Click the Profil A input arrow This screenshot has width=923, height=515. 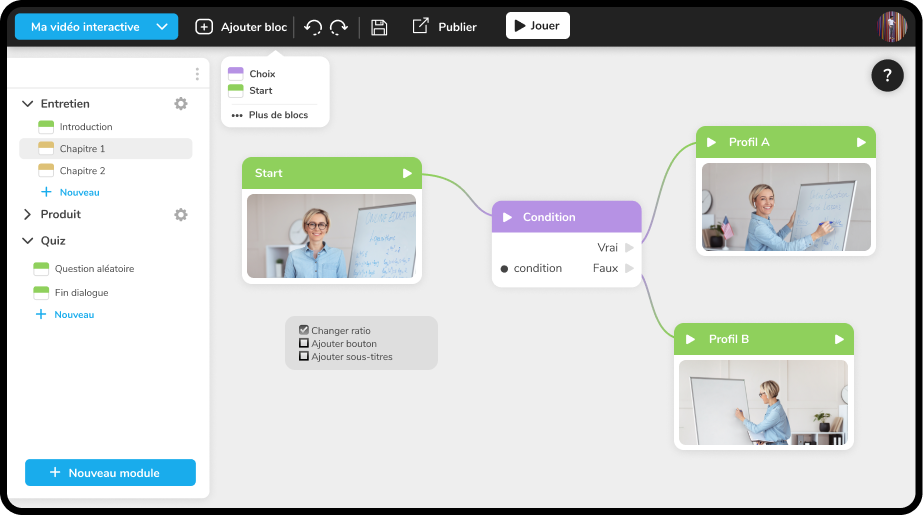click(711, 142)
